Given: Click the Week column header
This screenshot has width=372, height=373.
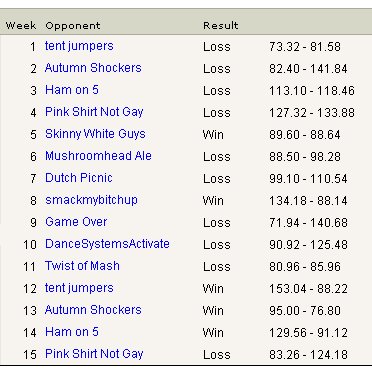Looking at the screenshot, I should pyautogui.click(x=21, y=26).
